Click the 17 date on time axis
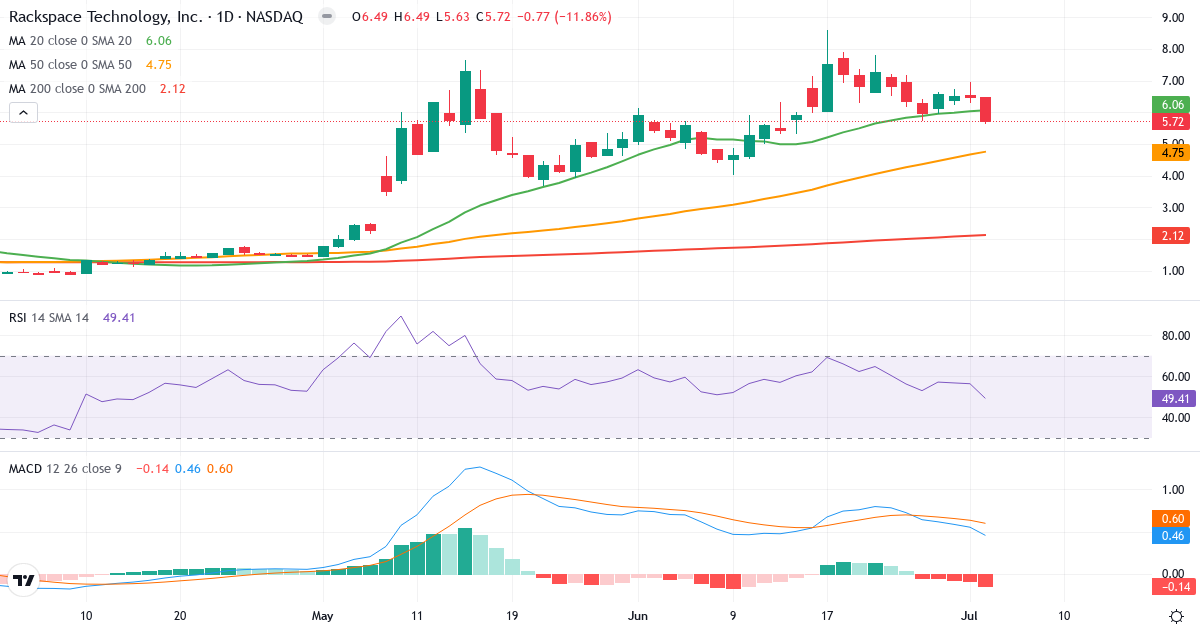 (x=827, y=616)
